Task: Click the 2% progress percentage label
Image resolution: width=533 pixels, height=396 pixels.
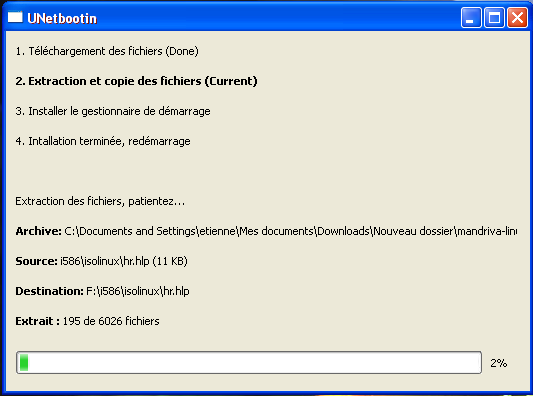Action: (498, 363)
